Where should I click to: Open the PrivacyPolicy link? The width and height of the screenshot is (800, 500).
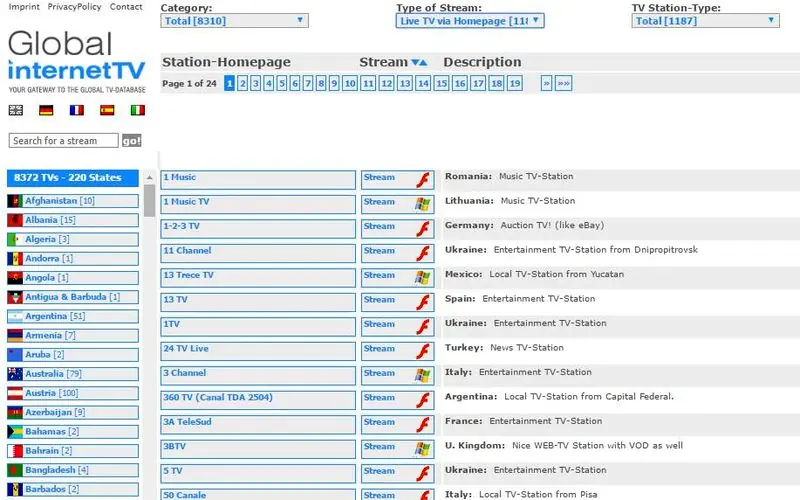point(74,7)
